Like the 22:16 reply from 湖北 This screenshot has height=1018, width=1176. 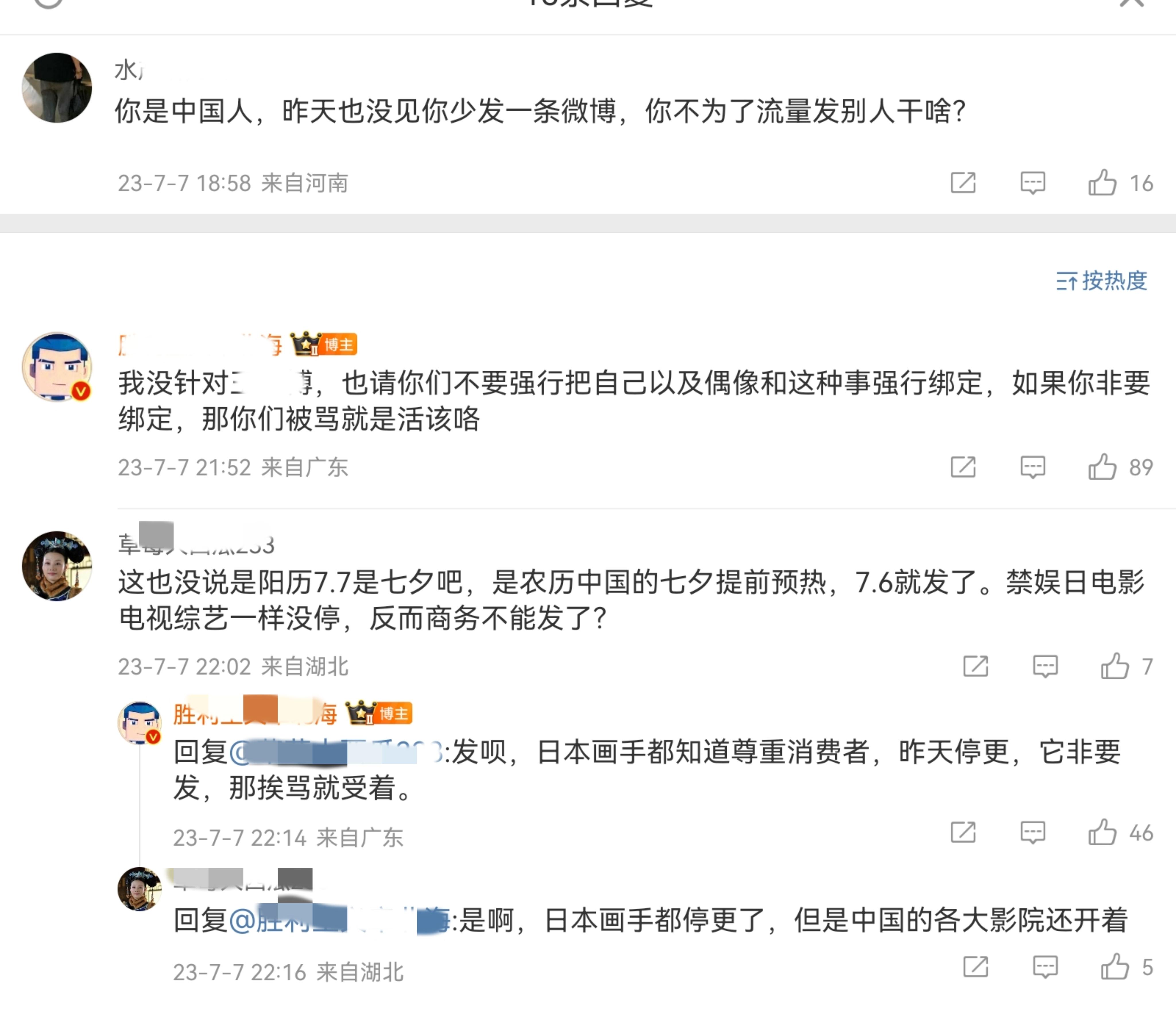point(1115,967)
